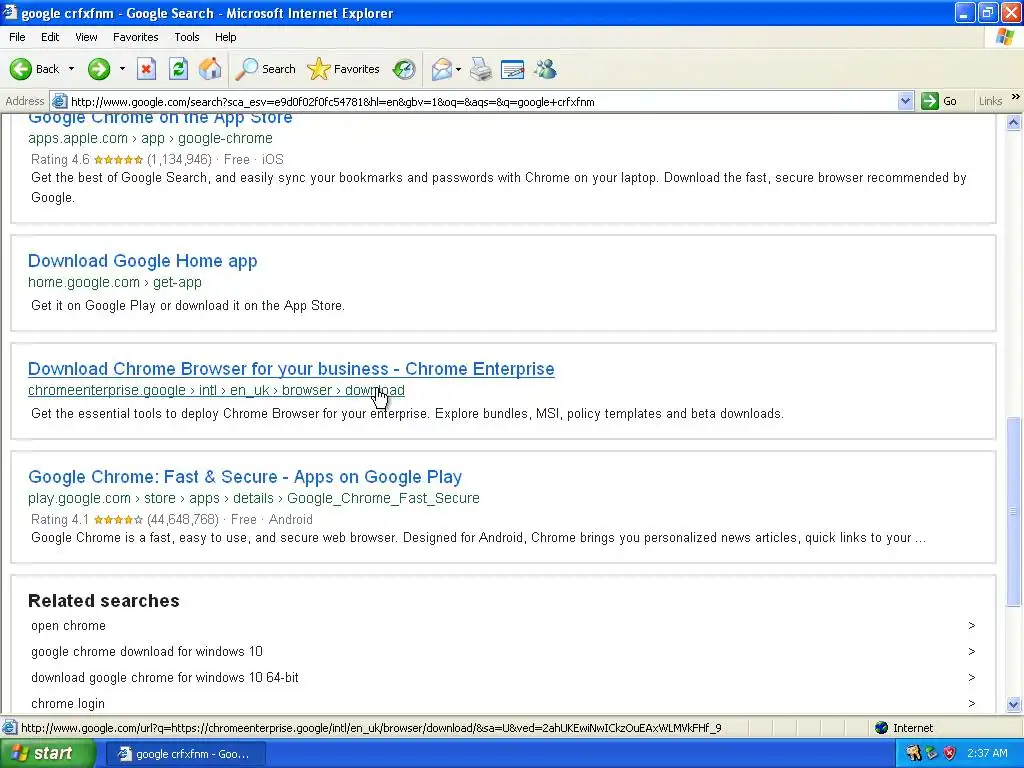The height and width of the screenshot is (768, 1024).
Task: Print the page with printer icon
Action: click(x=481, y=69)
